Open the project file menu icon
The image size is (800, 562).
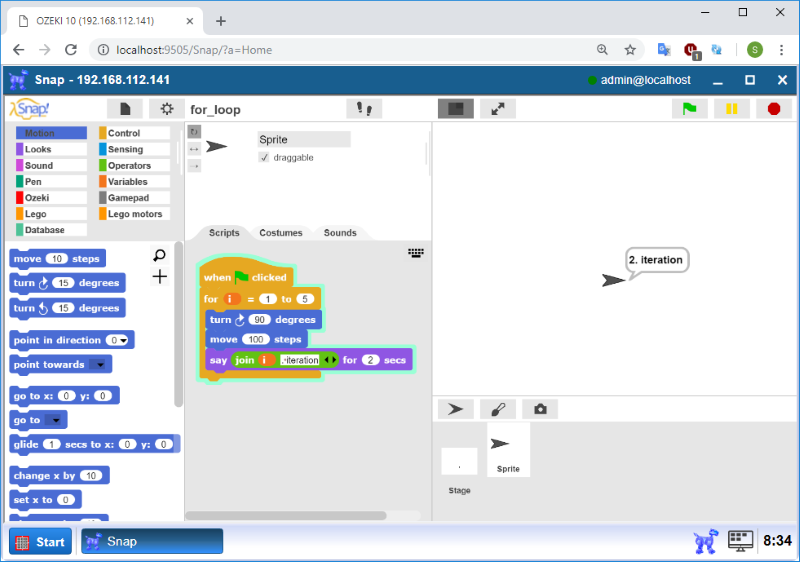[125, 109]
